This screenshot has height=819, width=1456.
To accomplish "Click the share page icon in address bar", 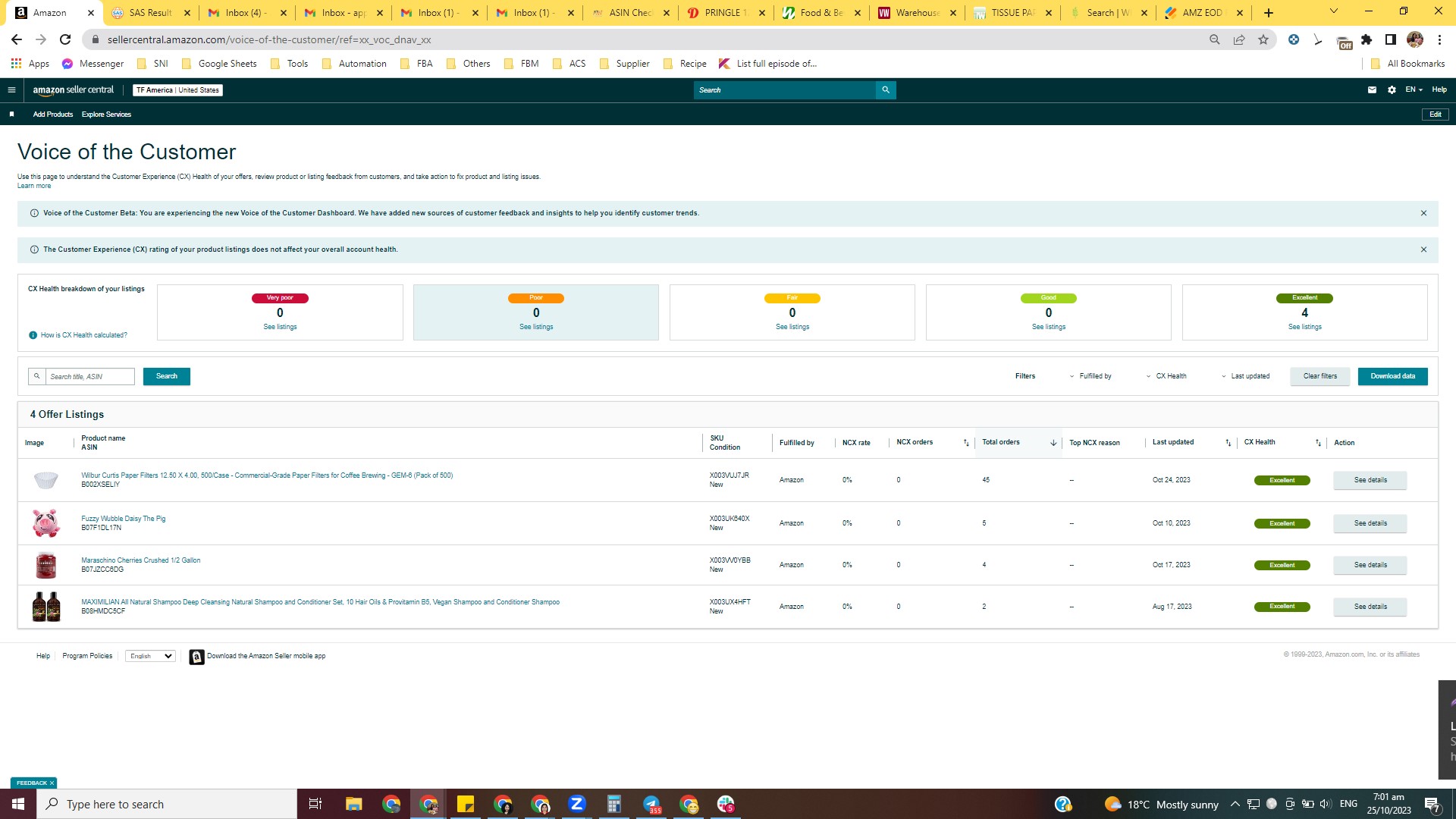I will tap(1239, 39).
